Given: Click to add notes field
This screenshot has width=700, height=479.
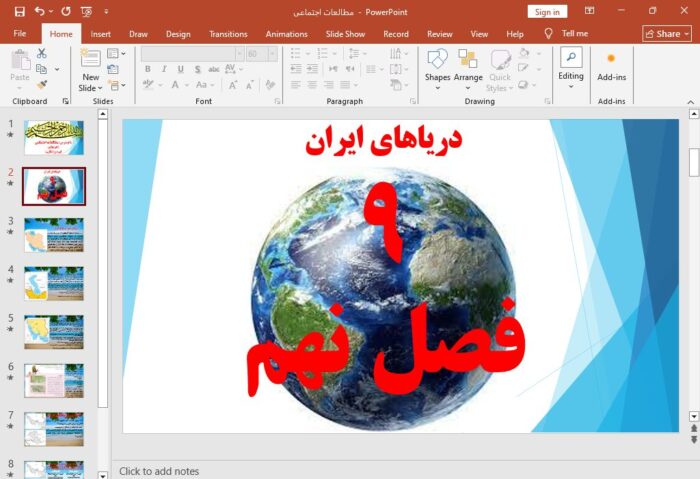Looking at the screenshot, I should (159, 471).
